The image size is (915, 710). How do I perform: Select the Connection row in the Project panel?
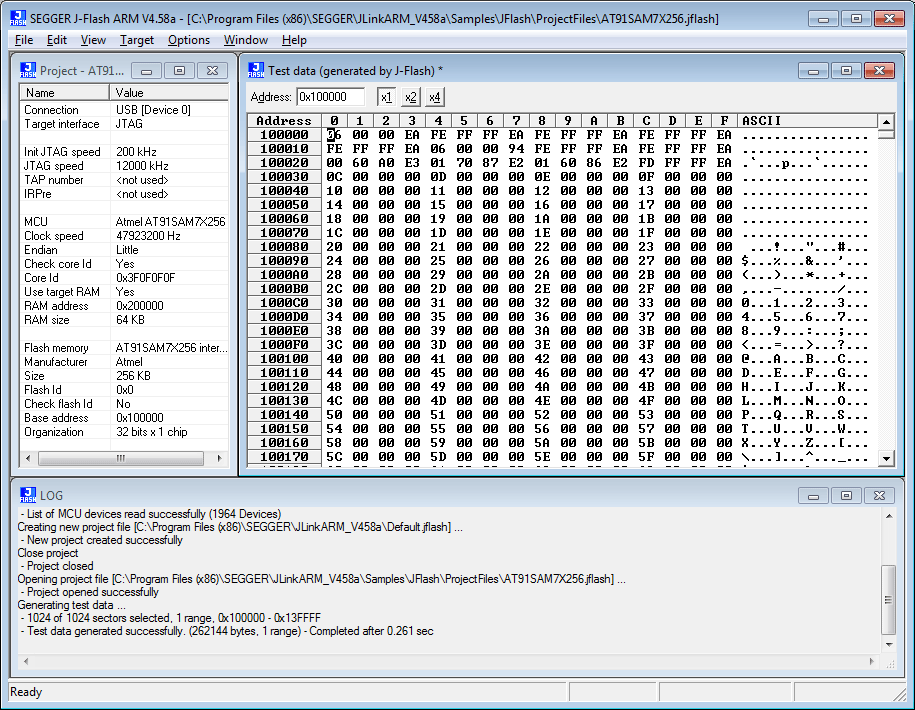point(100,109)
